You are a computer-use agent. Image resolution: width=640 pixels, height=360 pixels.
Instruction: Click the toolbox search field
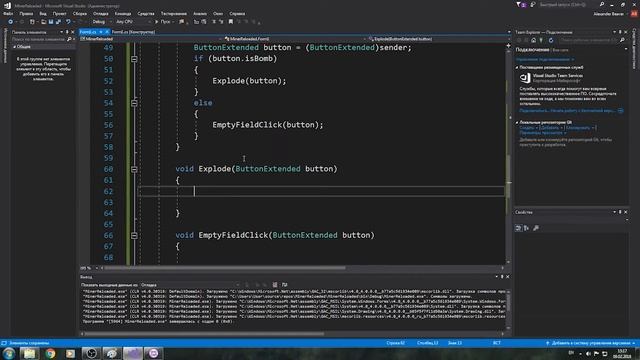coord(38,39)
